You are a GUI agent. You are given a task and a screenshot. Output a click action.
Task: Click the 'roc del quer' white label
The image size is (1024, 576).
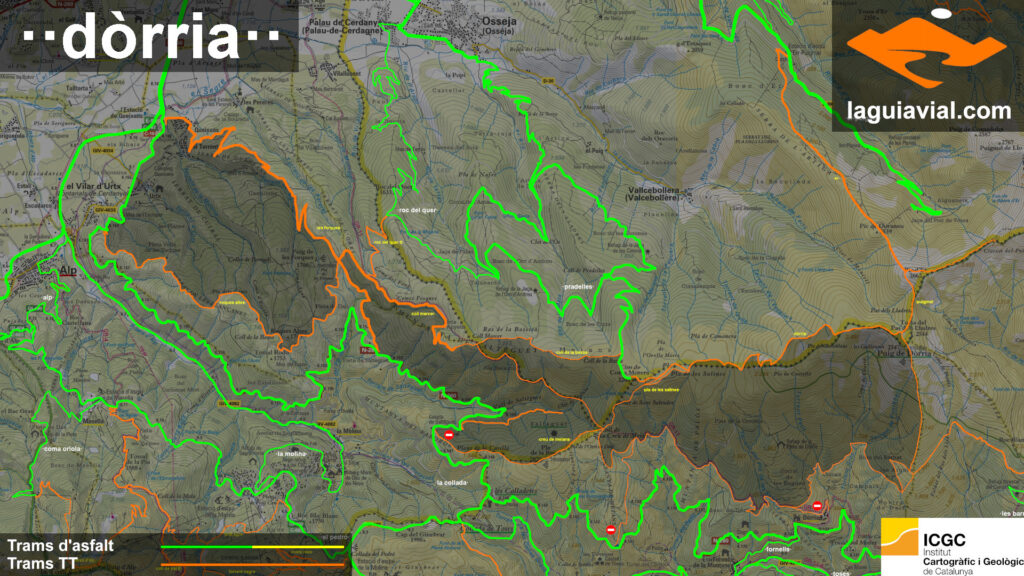pyautogui.click(x=417, y=210)
